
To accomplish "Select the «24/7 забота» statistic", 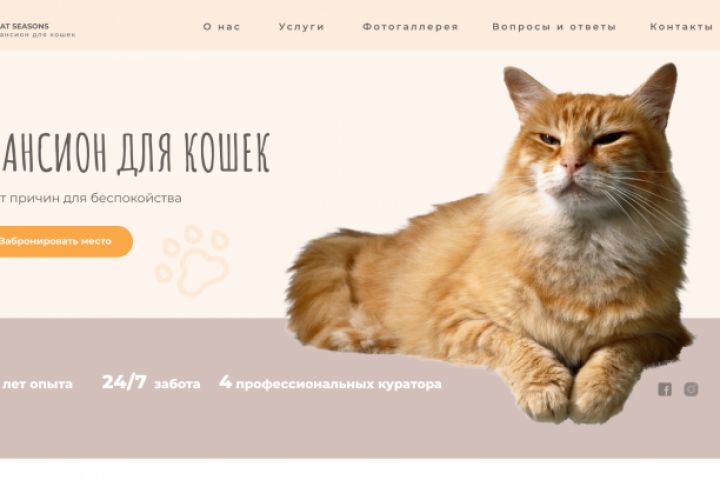I will [151, 382].
